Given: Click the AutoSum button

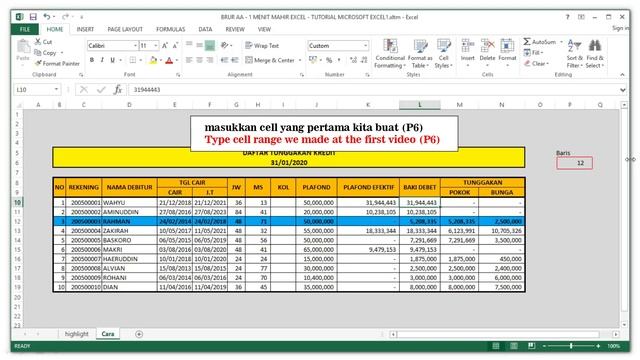Looking at the screenshot, I should [540, 42].
